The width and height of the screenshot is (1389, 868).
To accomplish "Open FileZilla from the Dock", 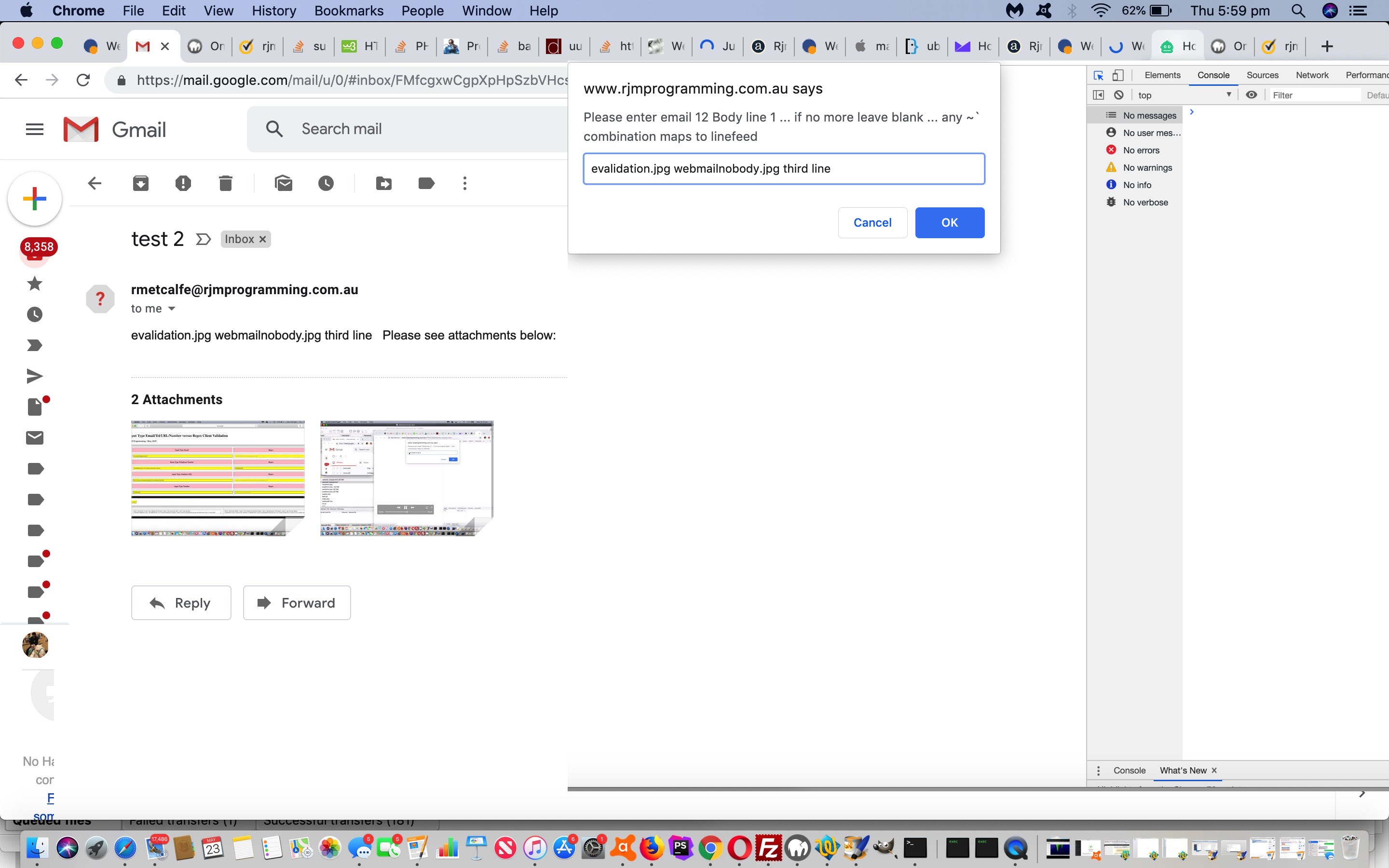I will point(769,848).
